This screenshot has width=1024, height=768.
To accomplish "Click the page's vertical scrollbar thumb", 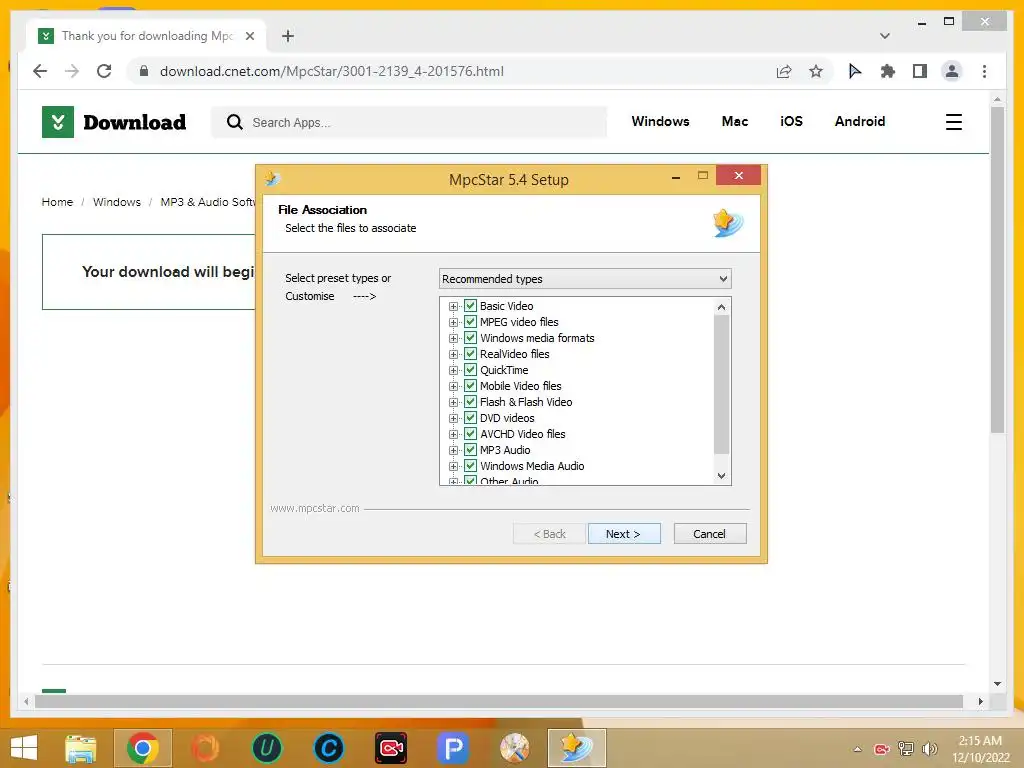I will tap(997, 269).
